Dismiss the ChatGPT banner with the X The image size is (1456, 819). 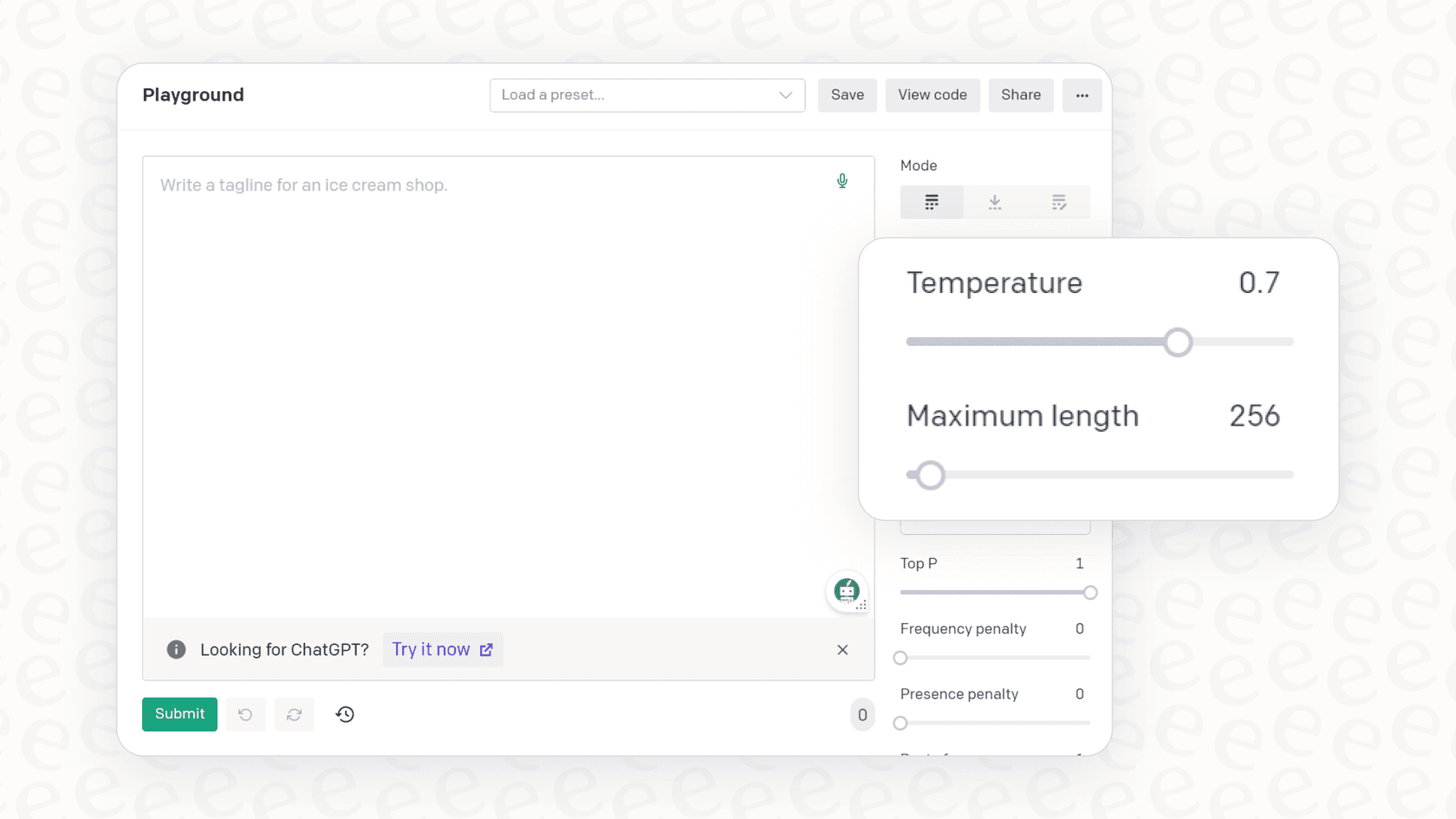(x=842, y=649)
